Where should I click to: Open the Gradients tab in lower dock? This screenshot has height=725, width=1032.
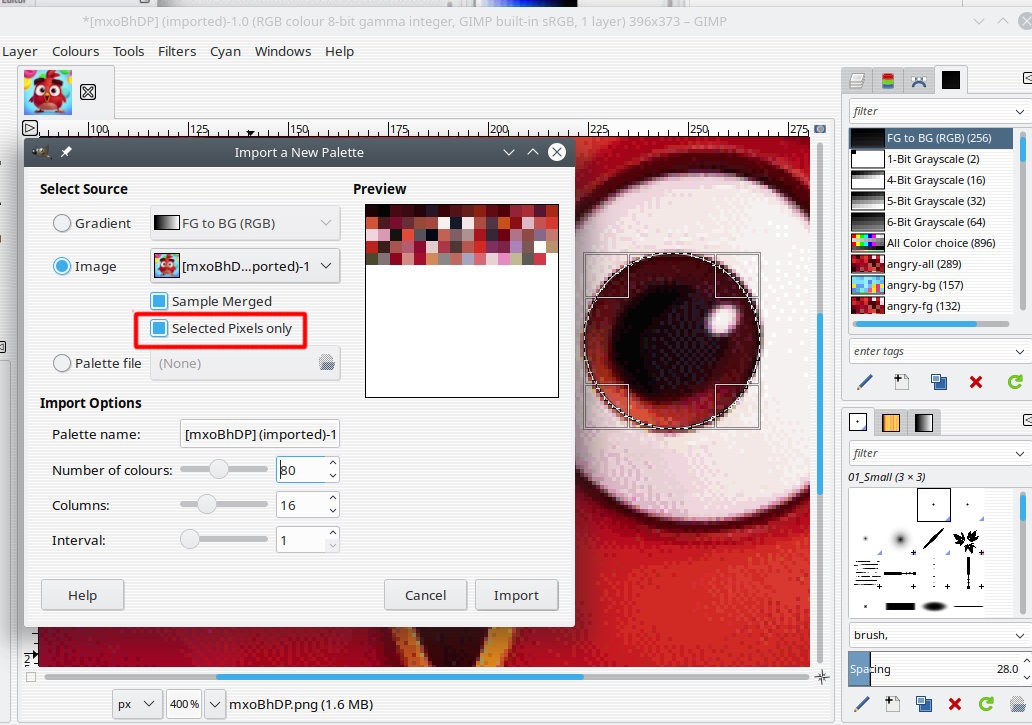coord(923,422)
